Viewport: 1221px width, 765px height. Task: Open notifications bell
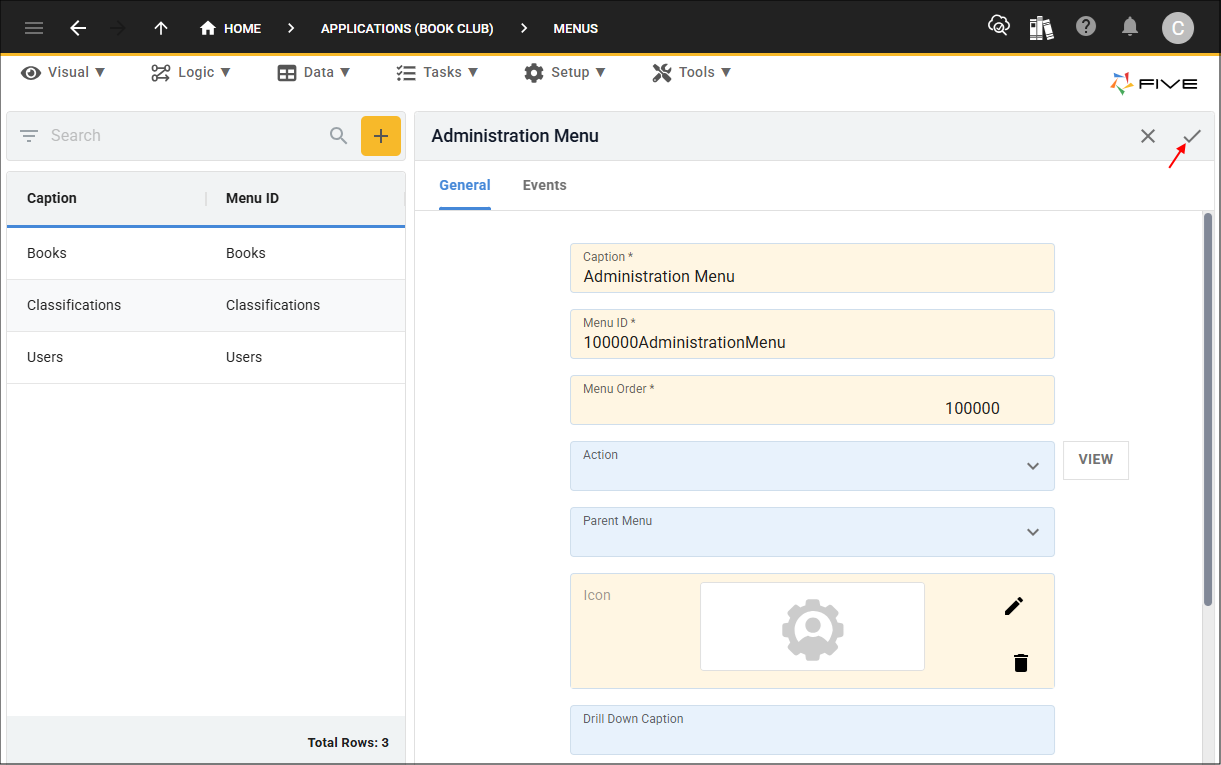(x=1130, y=27)
